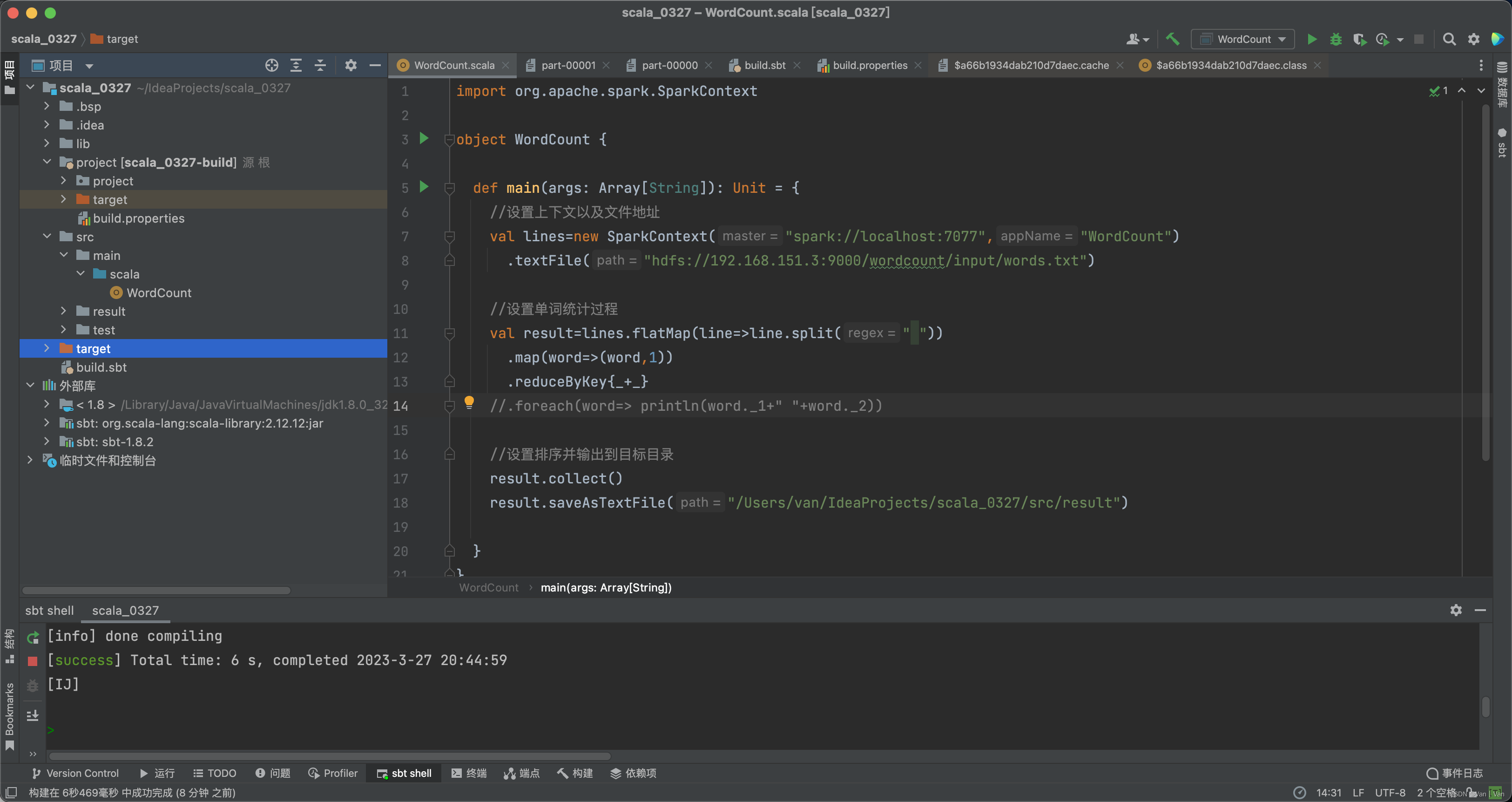Click the project tree horizontal scrollbar
The width and height of the screenshot is (1512, 802).
coord(156,591)
